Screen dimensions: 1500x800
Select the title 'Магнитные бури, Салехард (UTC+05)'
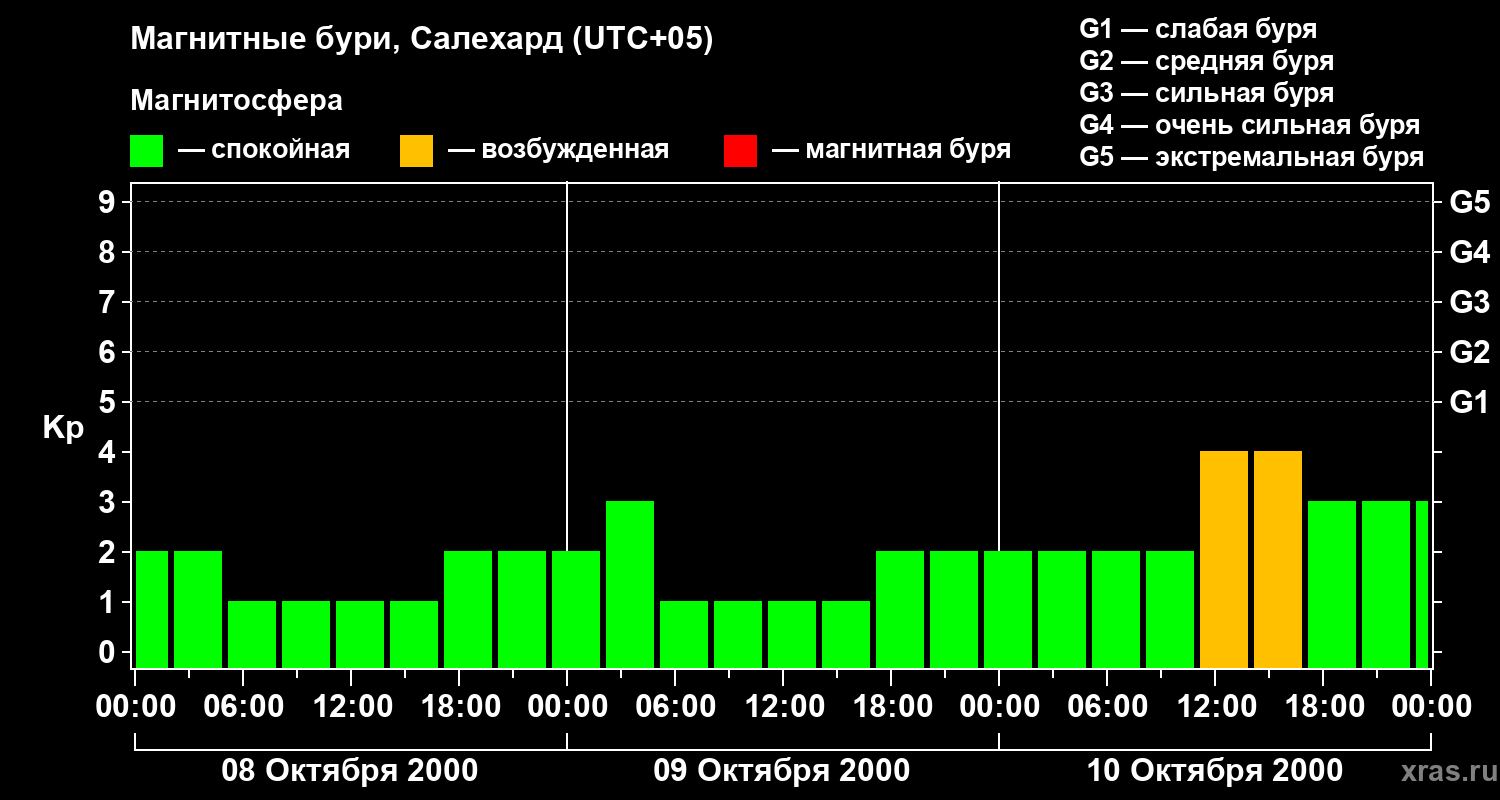[x=422, y=40]
